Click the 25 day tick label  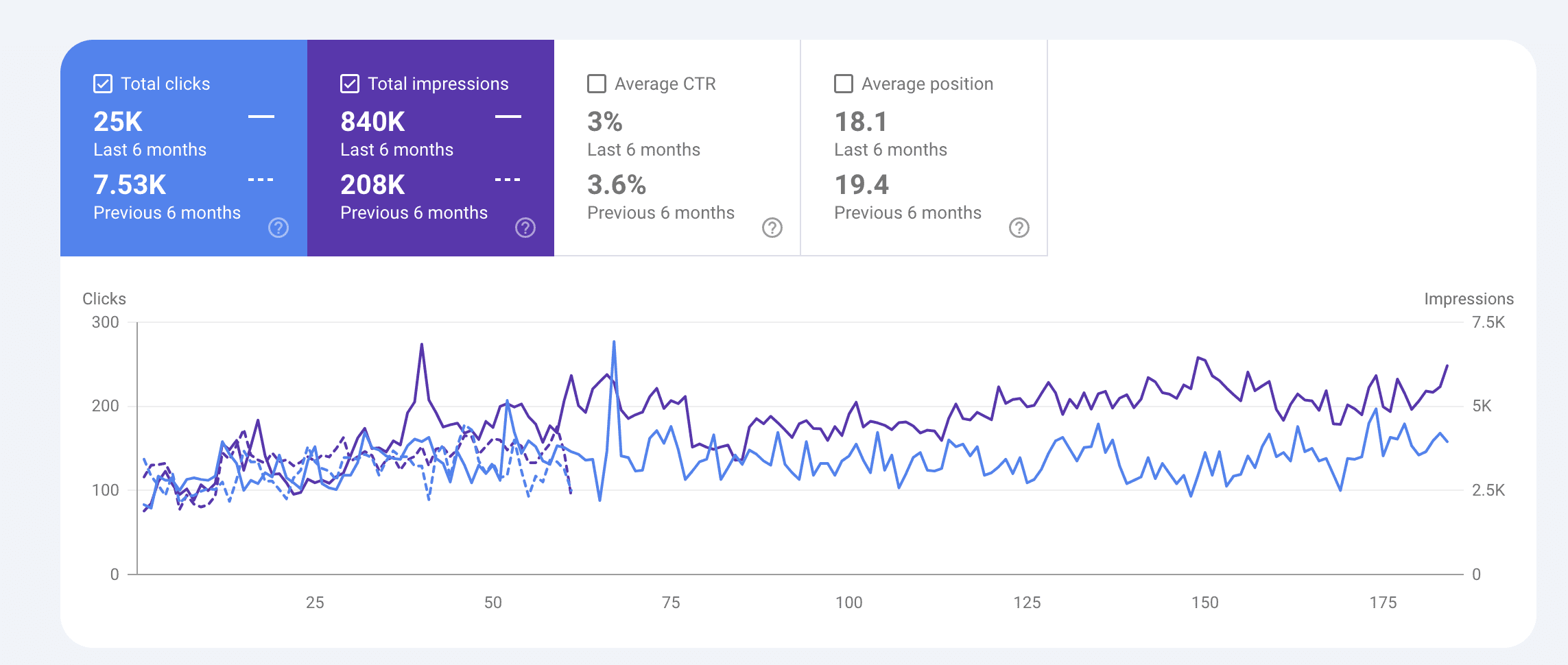315,603
